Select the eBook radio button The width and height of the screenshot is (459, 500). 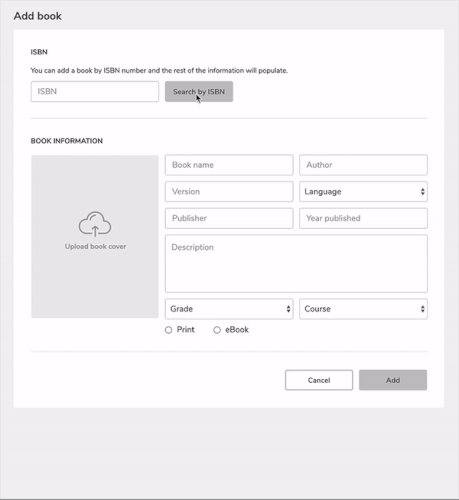217,330
